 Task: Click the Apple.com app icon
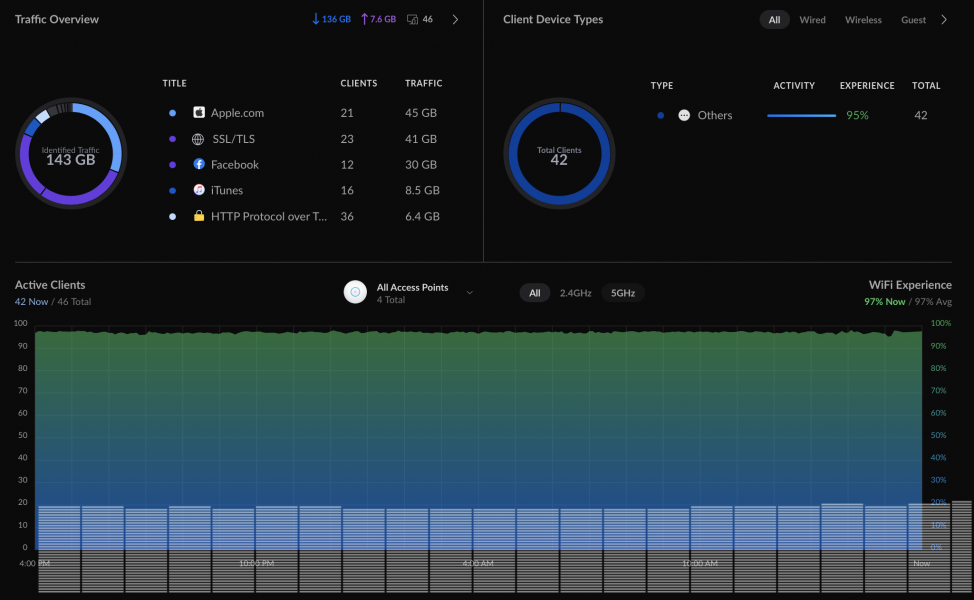click(199, 112)
